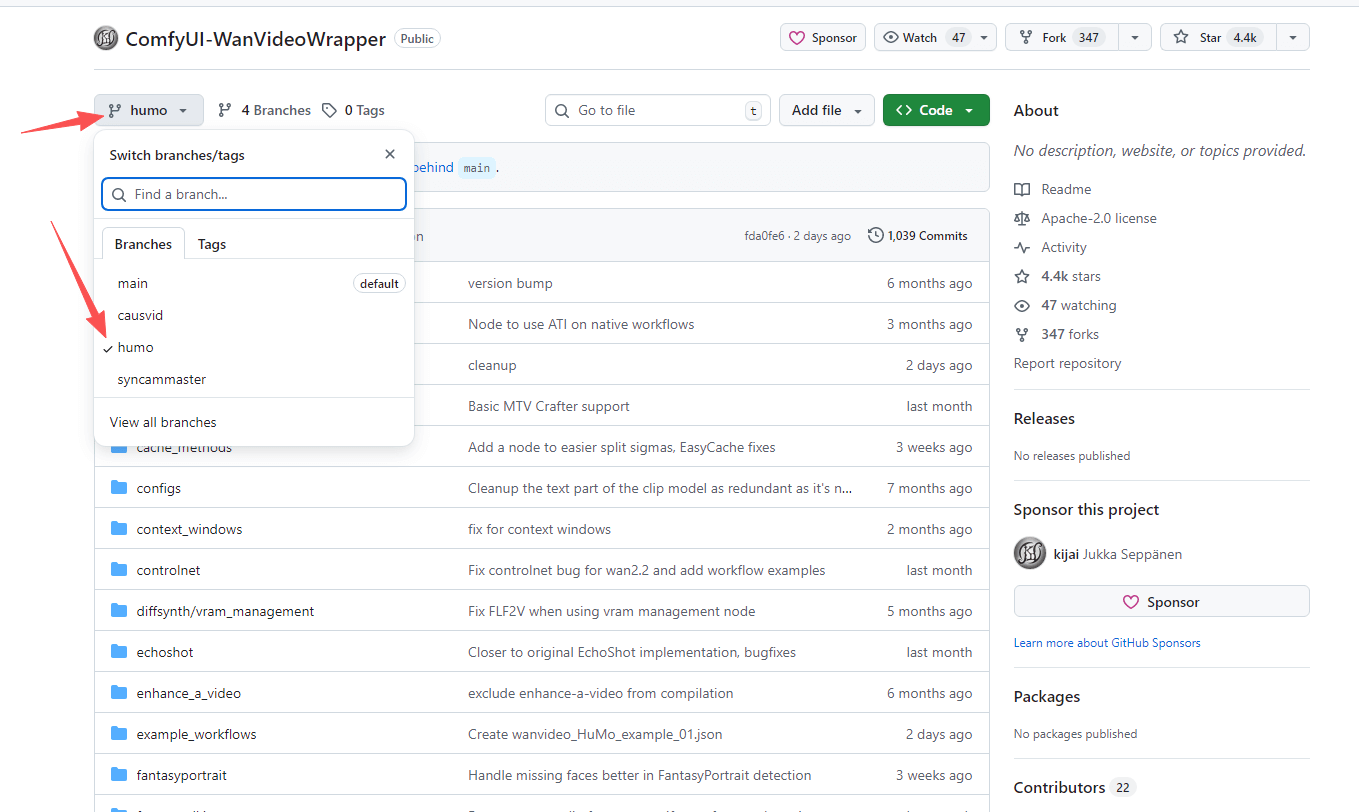Click the book icon beside Readme
Viewport: 1359px width, 812px height.
(x=1022, y=189)
